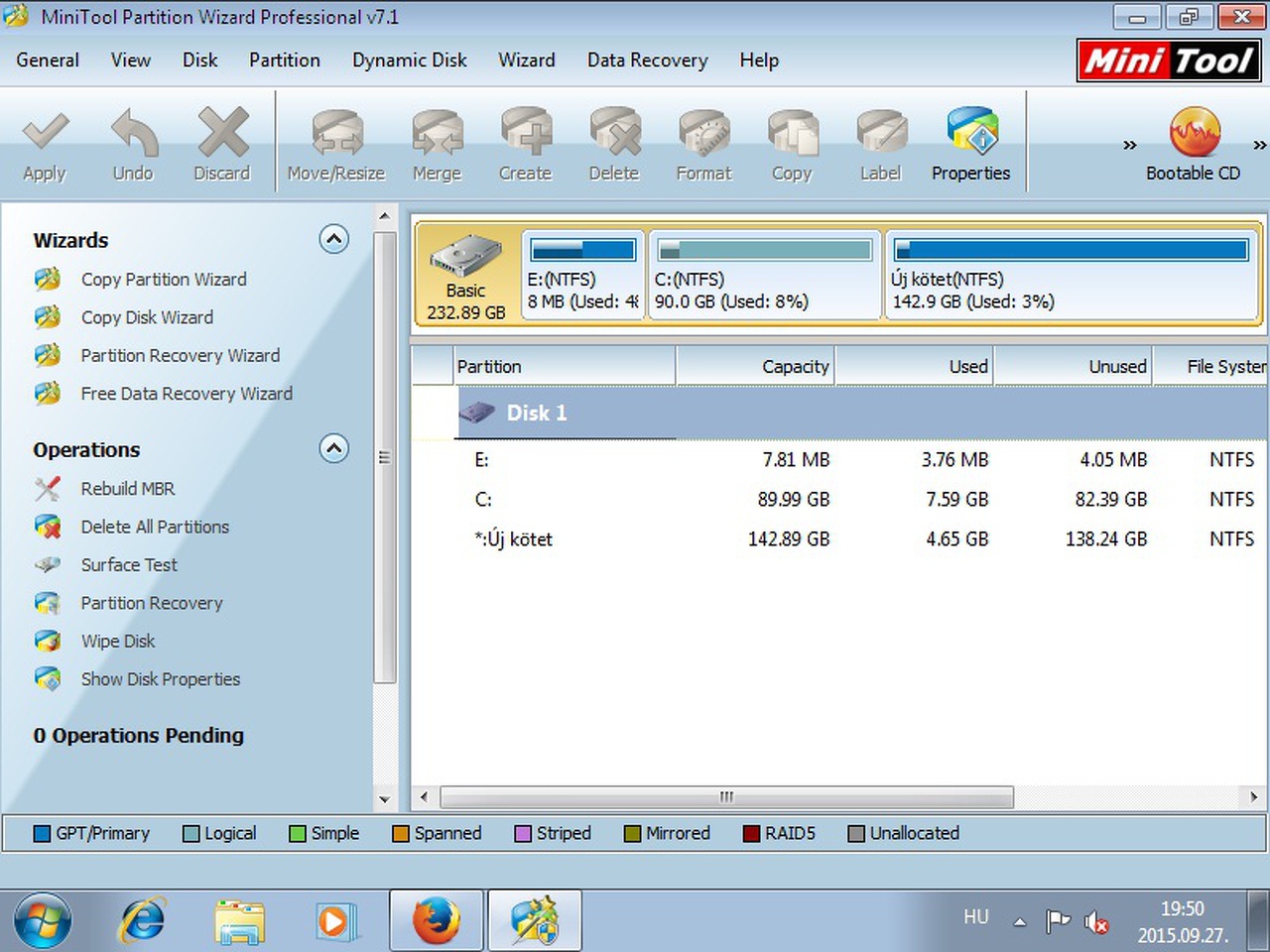Viewport: 1270px width, 952px height.
Task: Click Delete All Partitions operation
Action: click(x=155, y=527)
